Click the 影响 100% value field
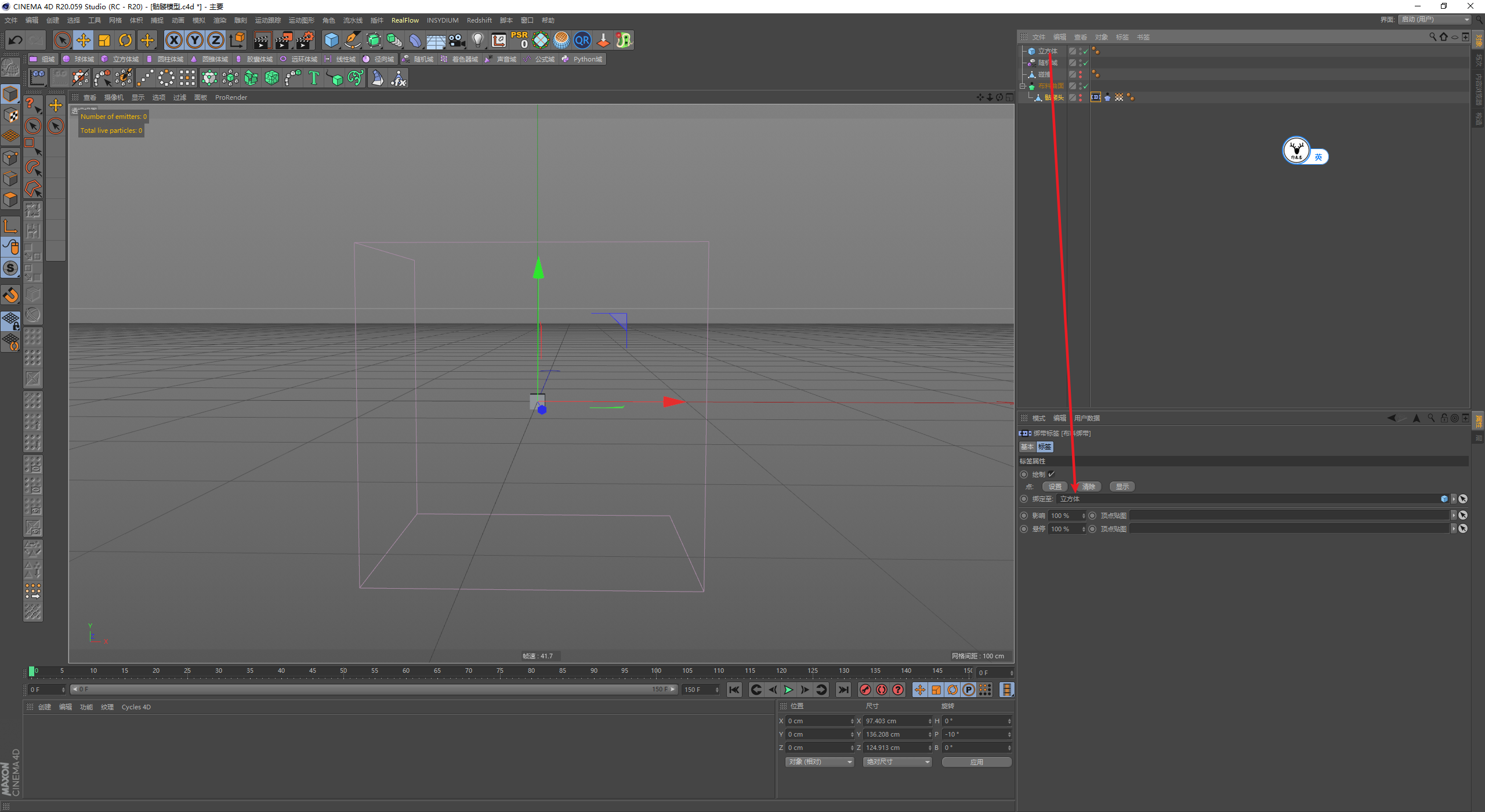Screen dimensions: 1485x812 click(x=1064, y=516)
